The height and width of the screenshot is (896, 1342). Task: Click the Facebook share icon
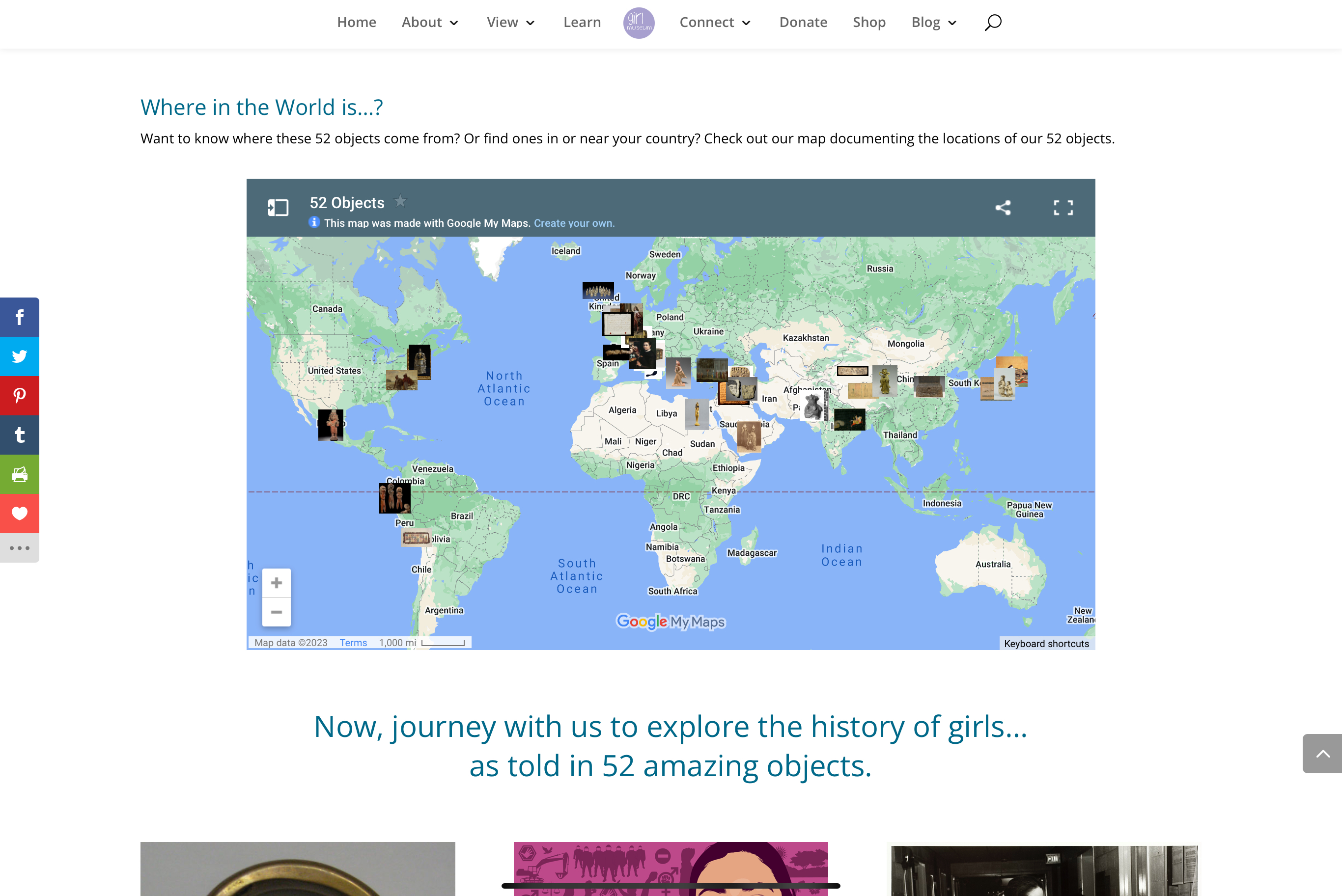point(19,317)
